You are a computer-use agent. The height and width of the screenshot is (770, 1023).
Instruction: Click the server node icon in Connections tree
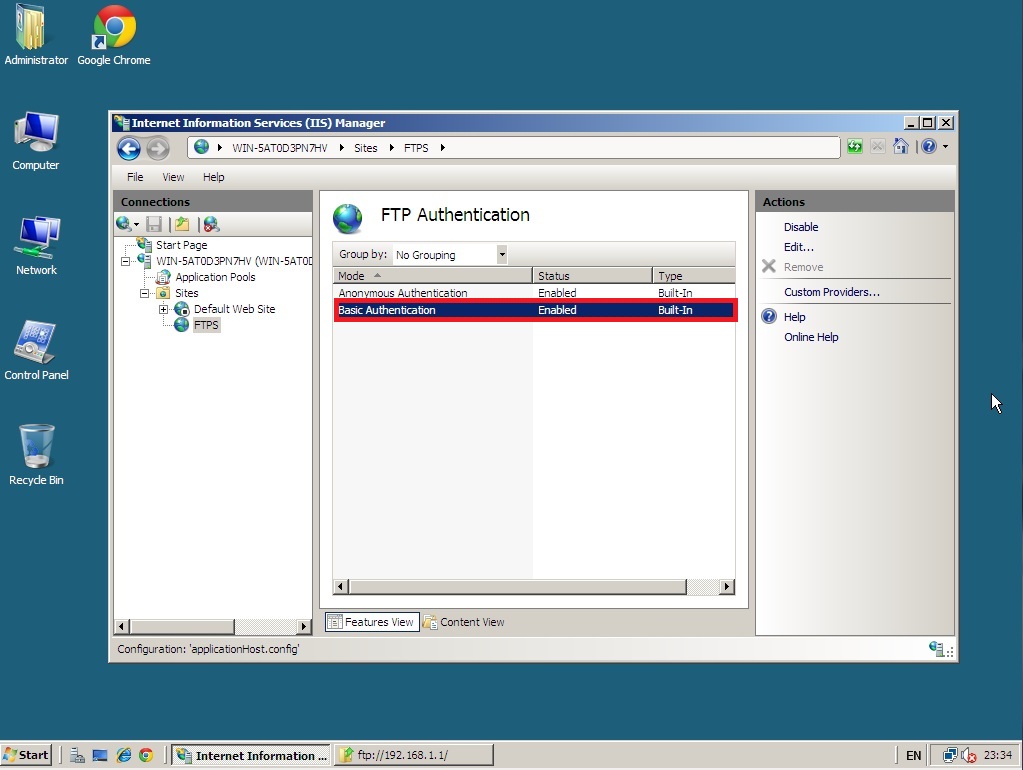point(144,260)
